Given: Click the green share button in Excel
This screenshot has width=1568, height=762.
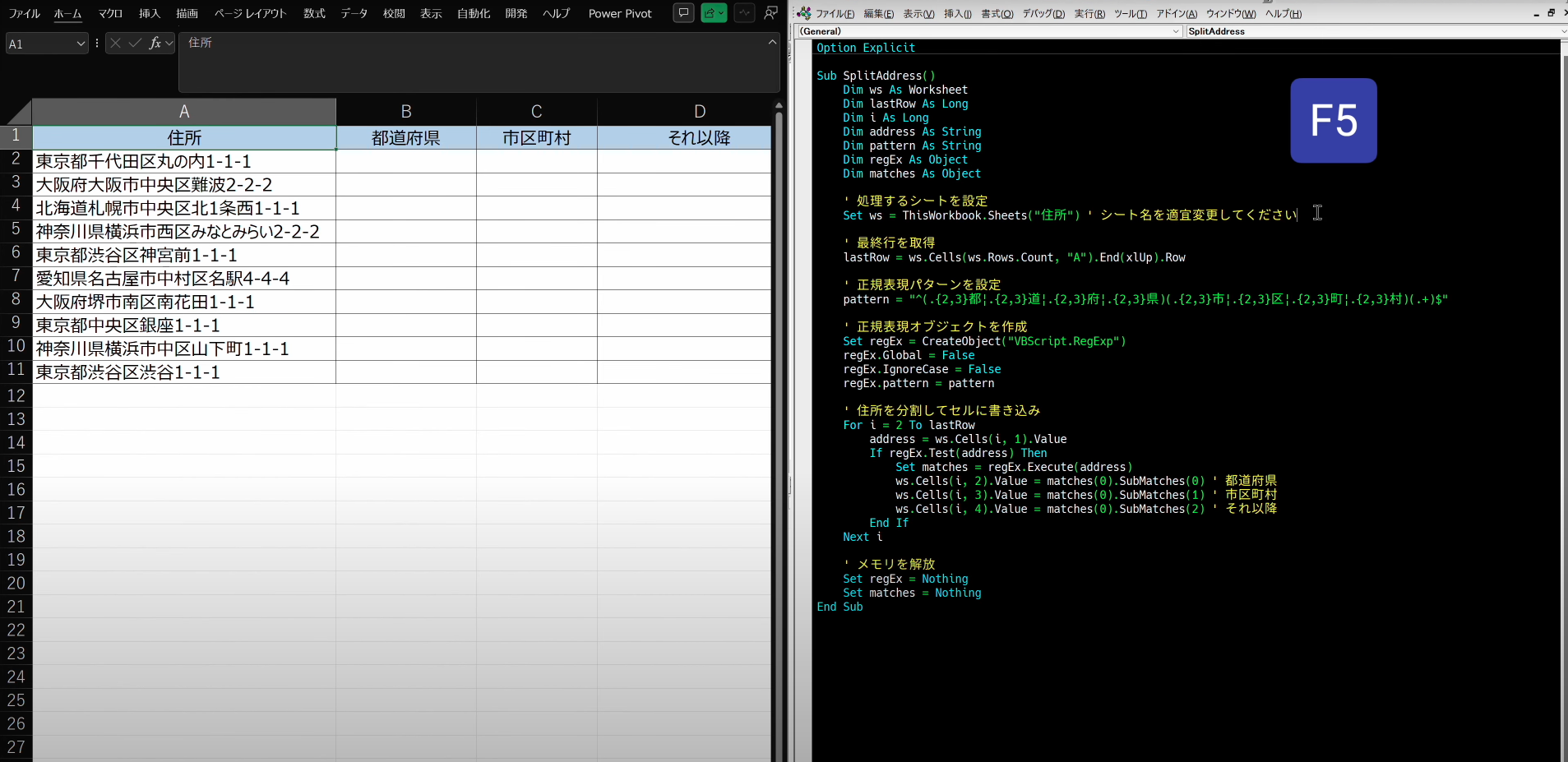Looking at the screenshot, I should click(714, 13).
